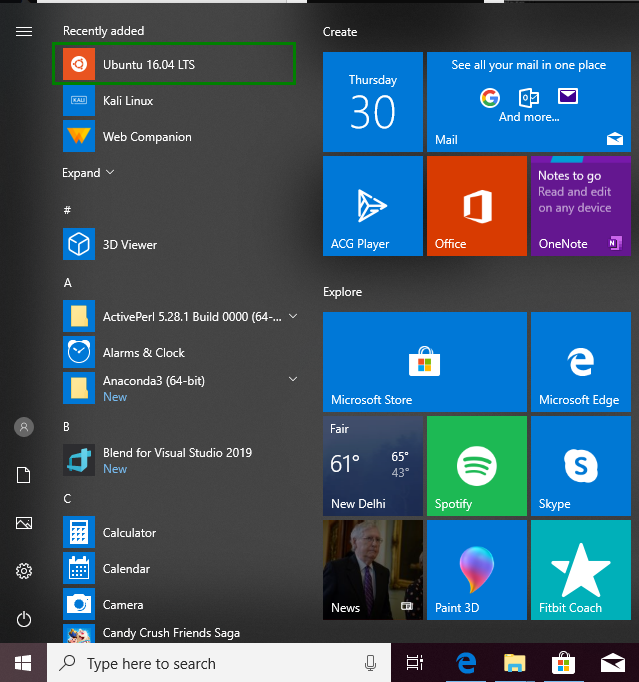
Task: Click the A letter heading in app list
Action: (x=67, y=283)
